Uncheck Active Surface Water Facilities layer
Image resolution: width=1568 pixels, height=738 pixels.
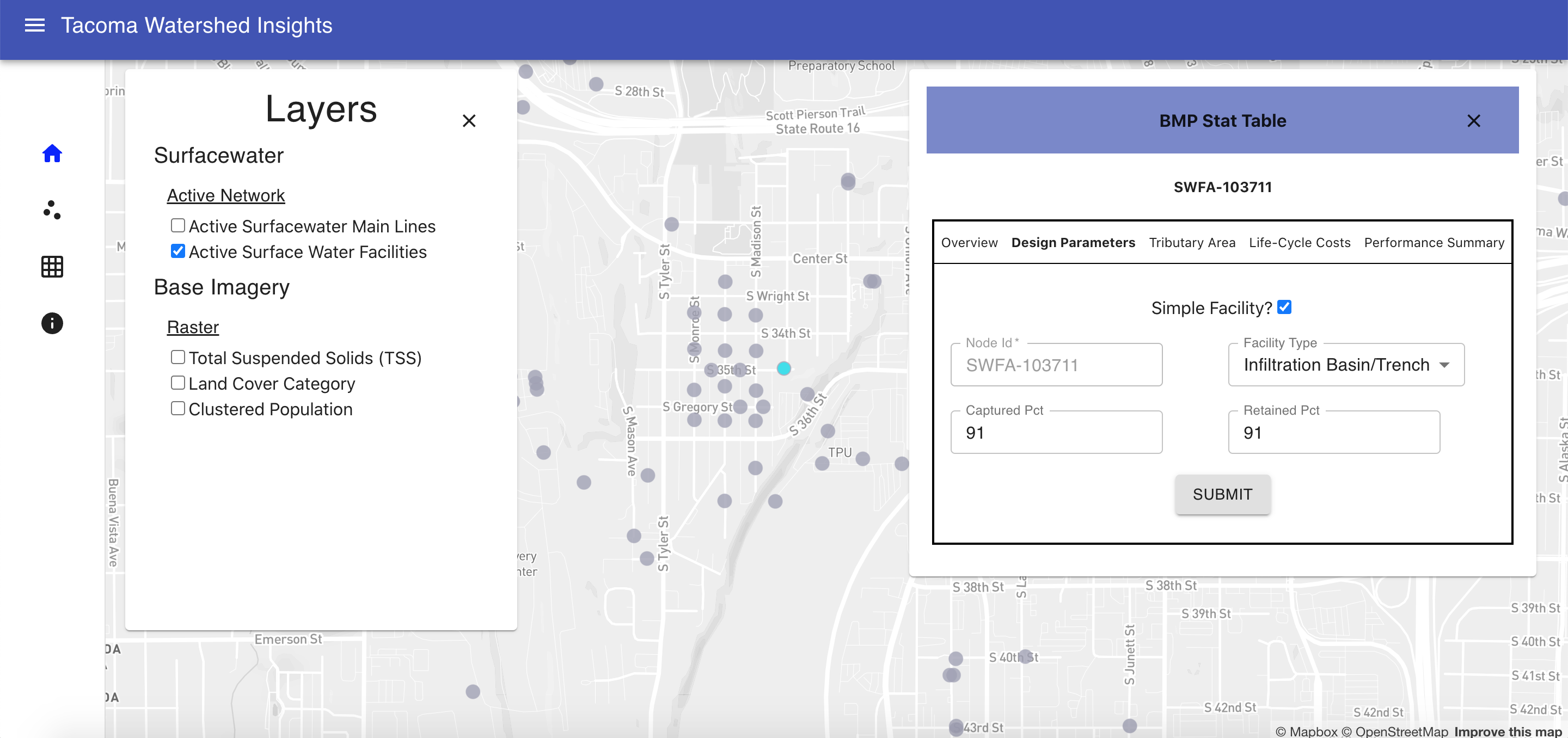177,251
